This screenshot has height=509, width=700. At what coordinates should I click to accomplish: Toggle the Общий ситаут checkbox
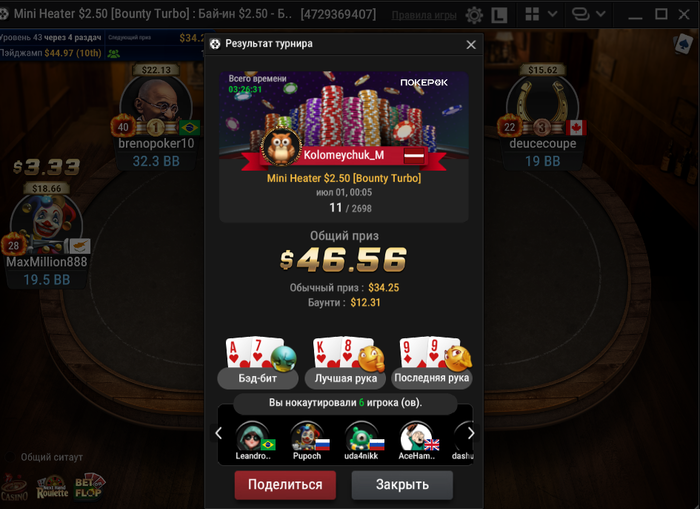(x=10, y=457)
